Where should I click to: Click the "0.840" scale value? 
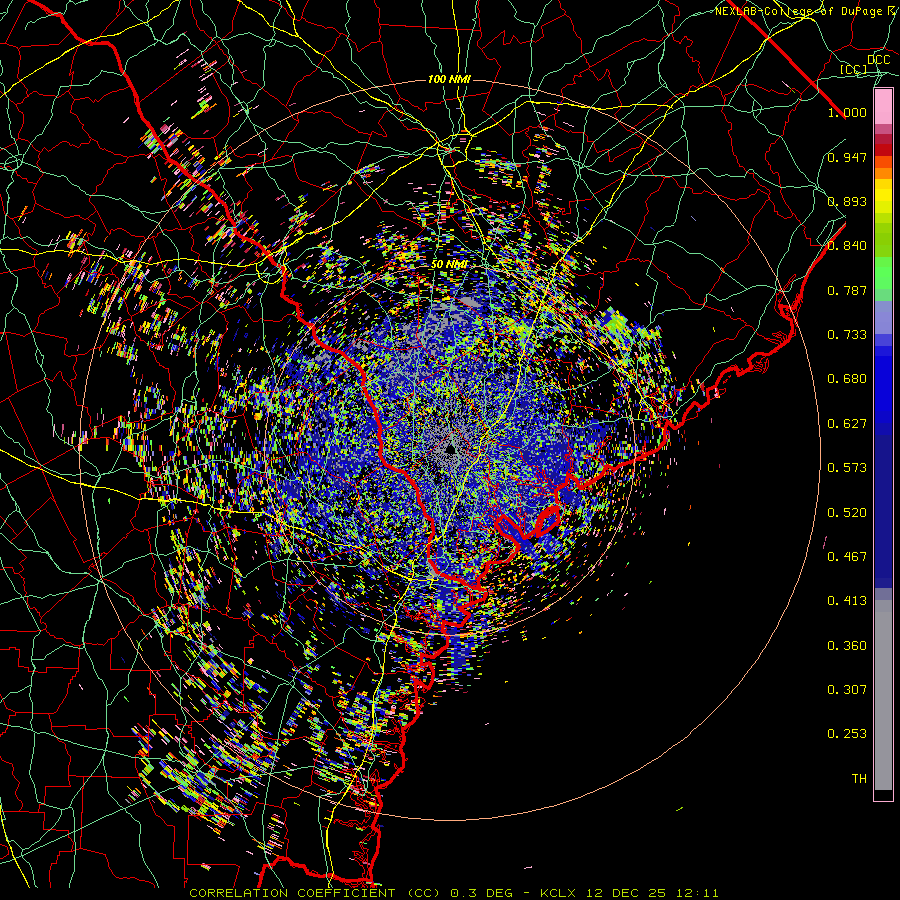[847, 246]
